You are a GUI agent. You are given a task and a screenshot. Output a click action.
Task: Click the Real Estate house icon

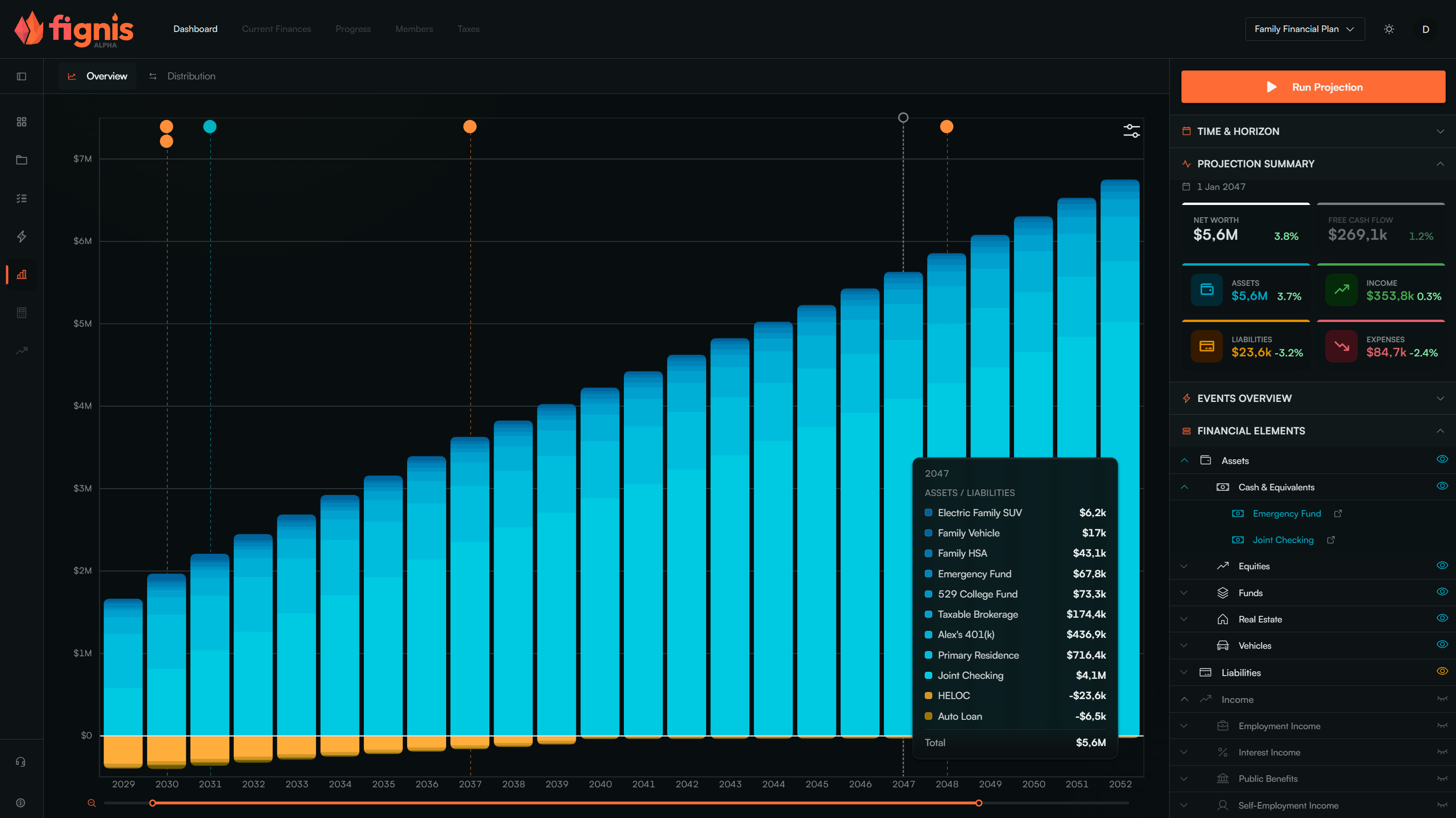click(1222, 619)
